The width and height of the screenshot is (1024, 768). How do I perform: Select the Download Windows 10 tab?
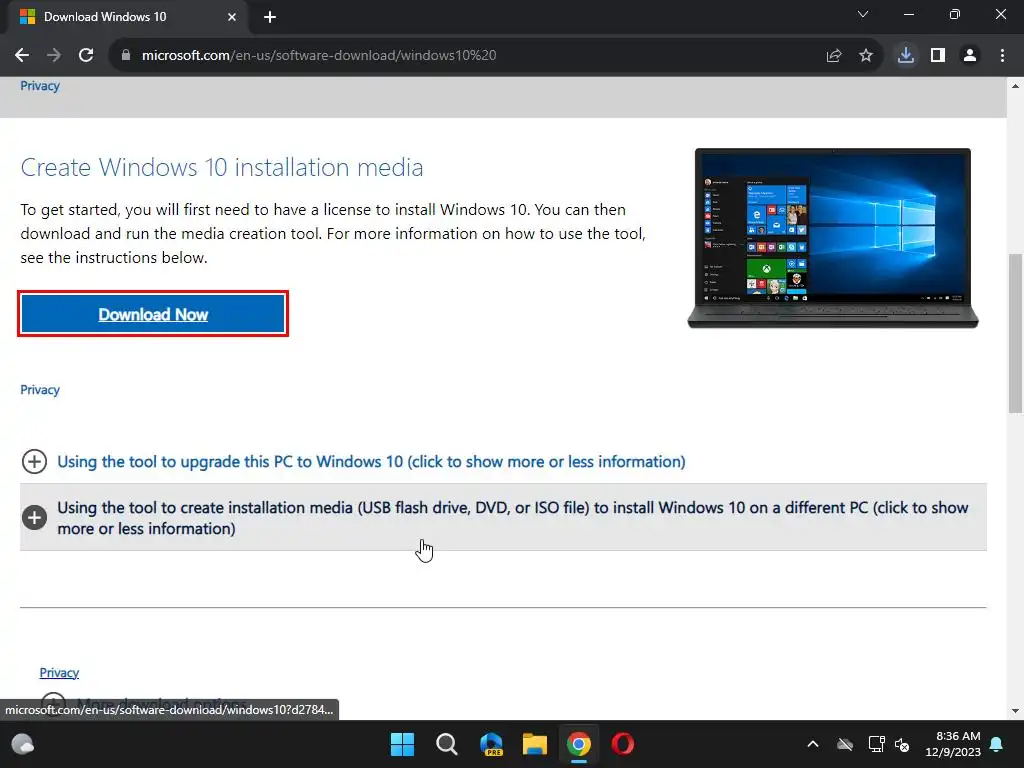pos(127,17)
